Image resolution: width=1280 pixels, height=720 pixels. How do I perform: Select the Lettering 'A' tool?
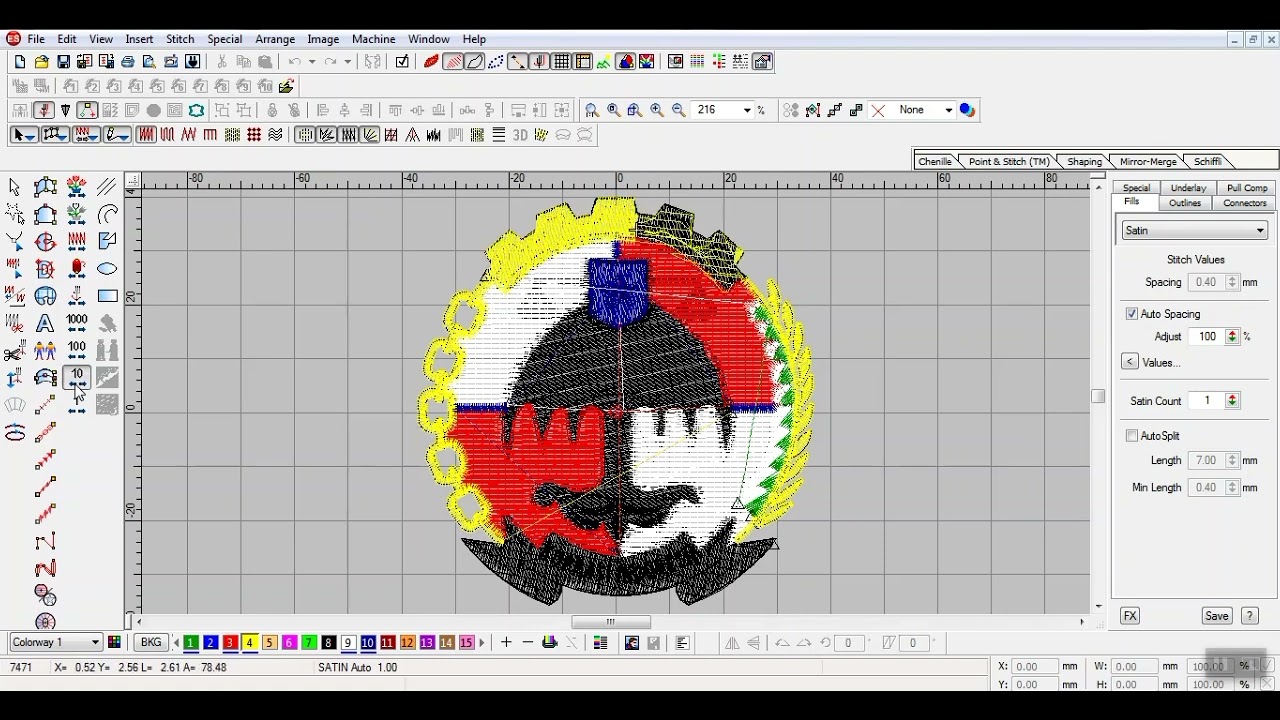click(x=45, y=323)
